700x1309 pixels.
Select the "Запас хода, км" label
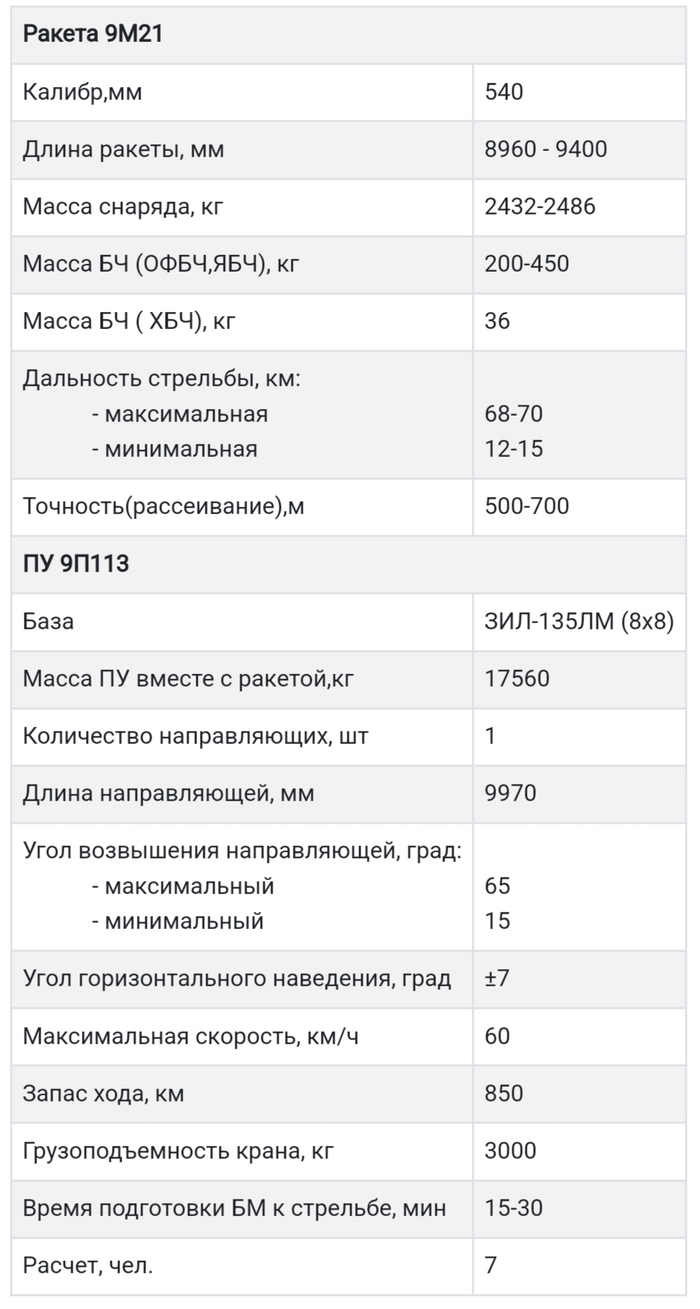click(x=104, y=1094)
